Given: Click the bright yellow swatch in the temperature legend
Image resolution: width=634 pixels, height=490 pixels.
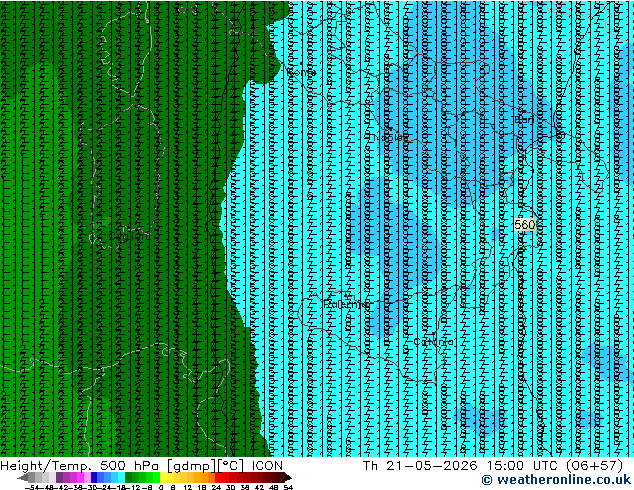Looking at the screenshot, I should point(163,477).
